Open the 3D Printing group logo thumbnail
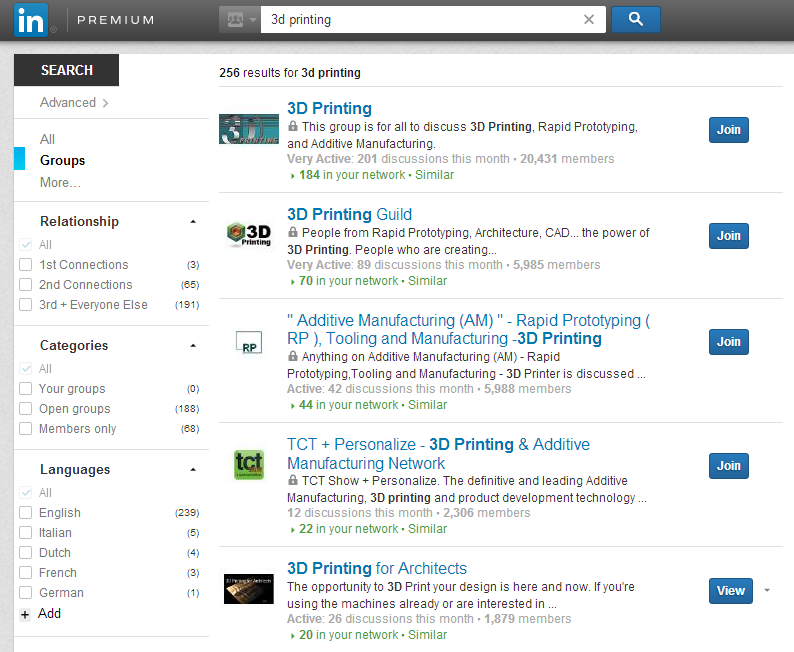The image size is (794, 652). point(249,129)
